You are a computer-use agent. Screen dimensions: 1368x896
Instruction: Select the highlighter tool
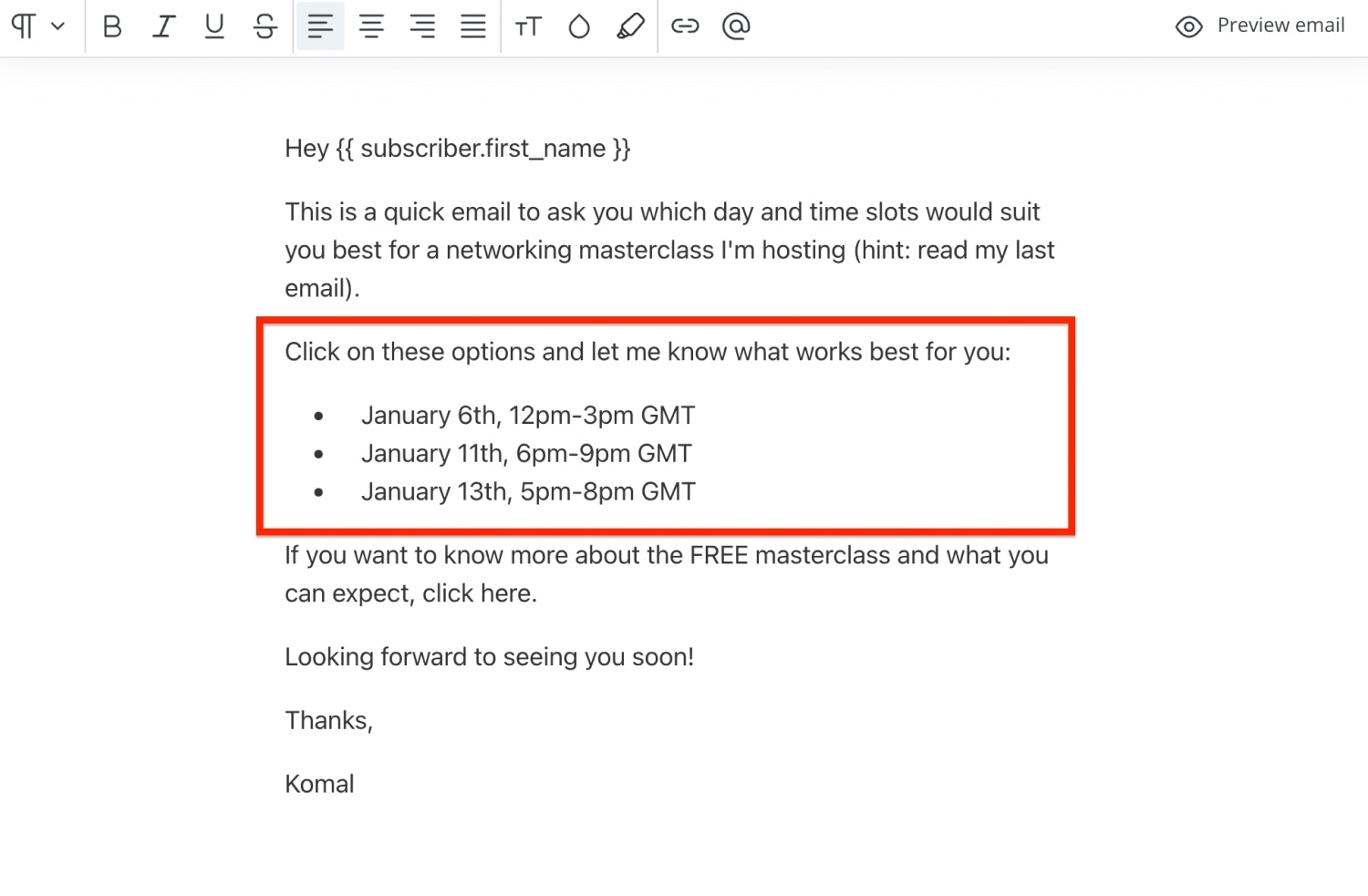point(630,26)
